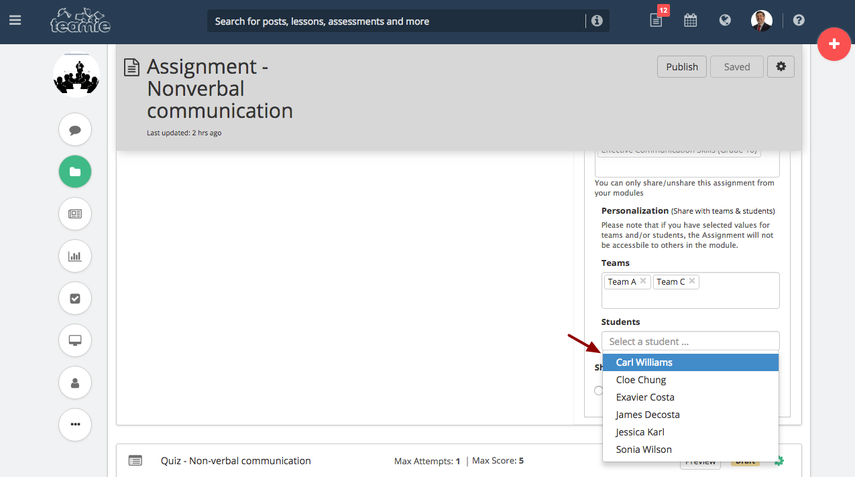
Task: Click the search info icon
Action: pos(597,21)
